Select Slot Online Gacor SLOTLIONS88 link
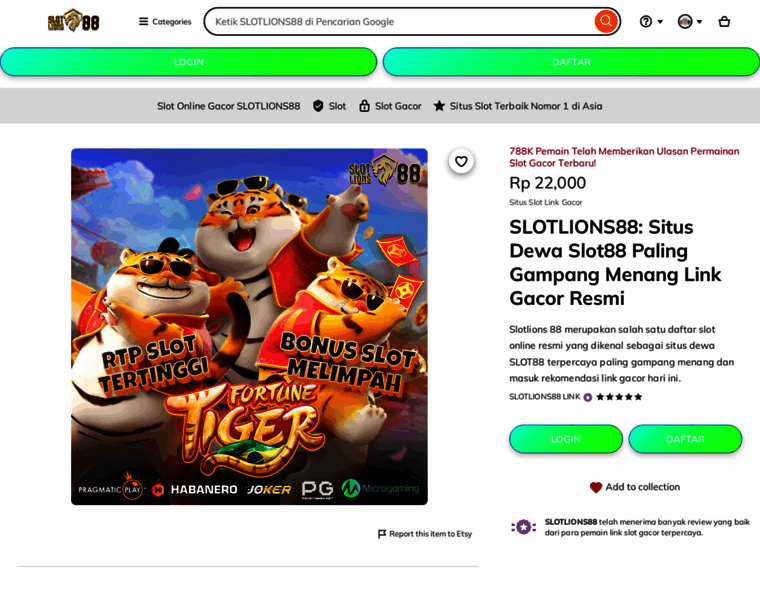Viewport: 760px width, 600px height. 228,106
